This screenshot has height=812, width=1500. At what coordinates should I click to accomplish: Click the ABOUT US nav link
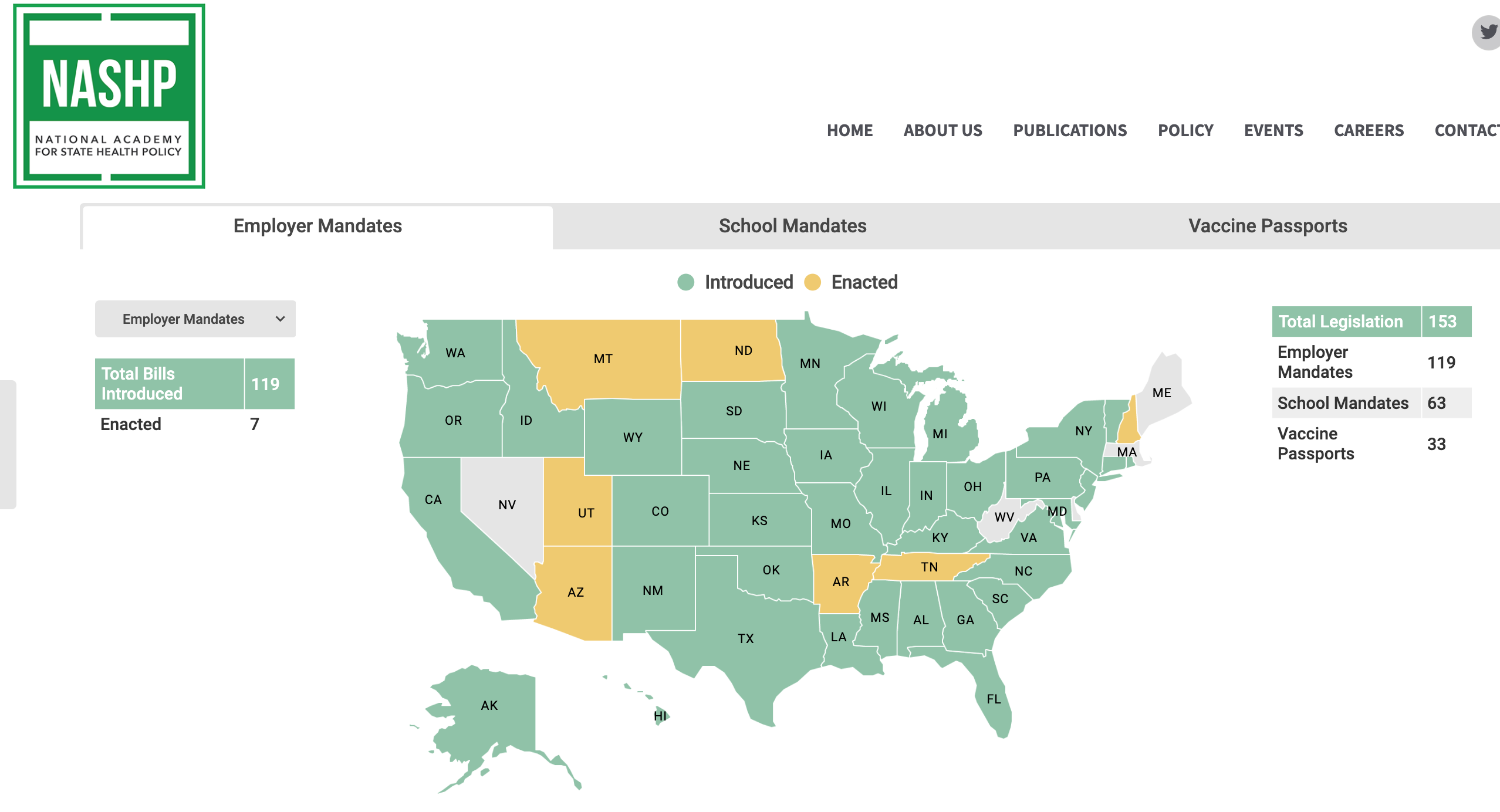tap(942, 130)
